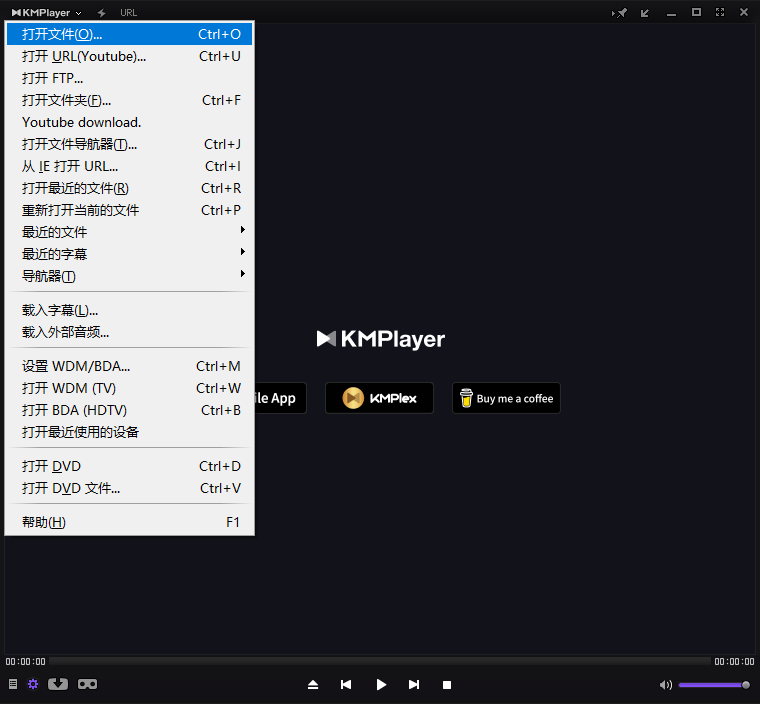Click the download box icon in control bar
Viewport: 760px width, 704px height.
[x=58, y=684]
